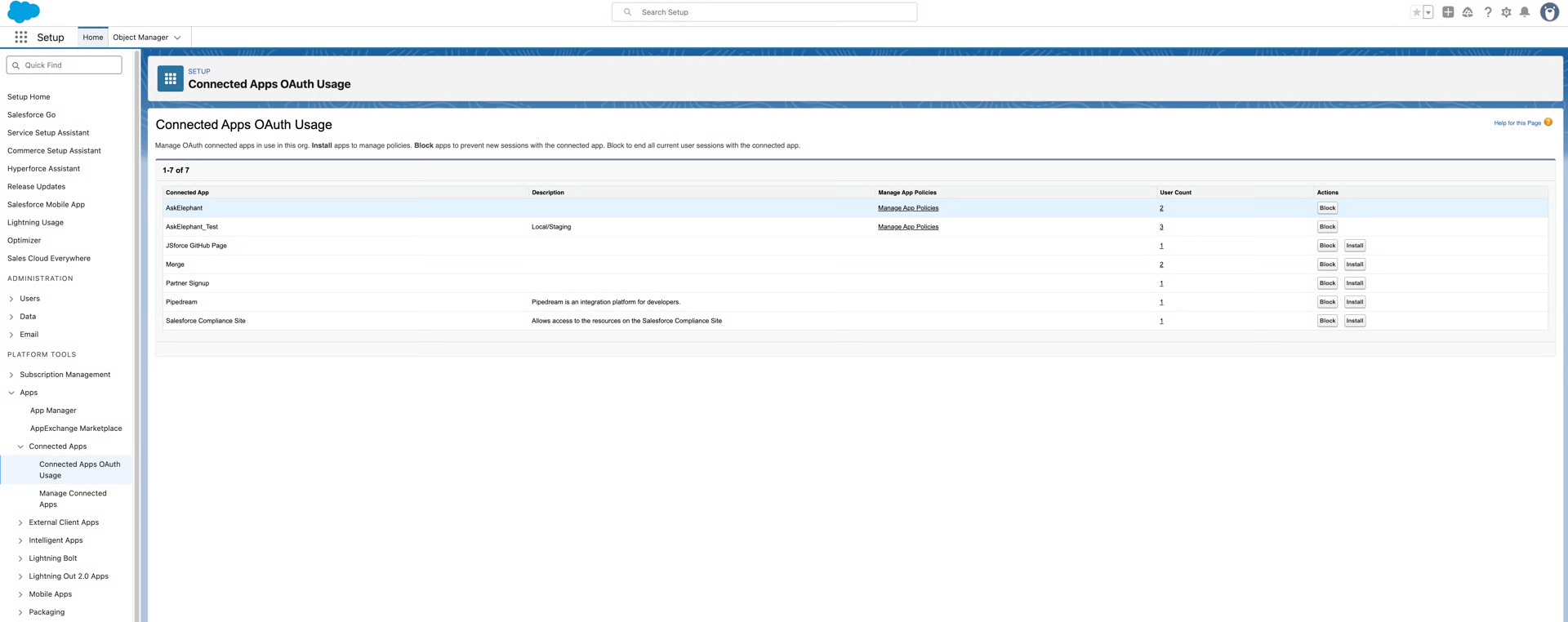
Task: Open Salesforce Mobile App
Action: point(46,205)
